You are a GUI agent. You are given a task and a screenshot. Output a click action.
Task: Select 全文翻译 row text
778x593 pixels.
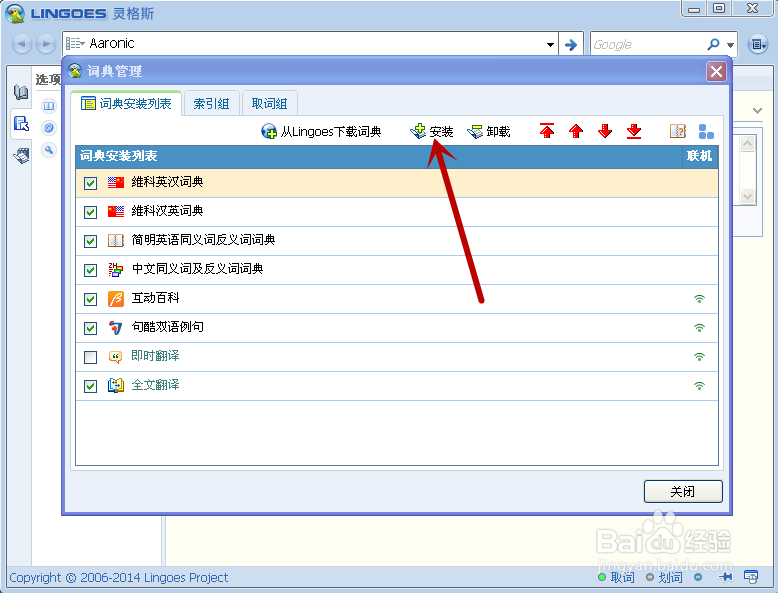(155, 385)
